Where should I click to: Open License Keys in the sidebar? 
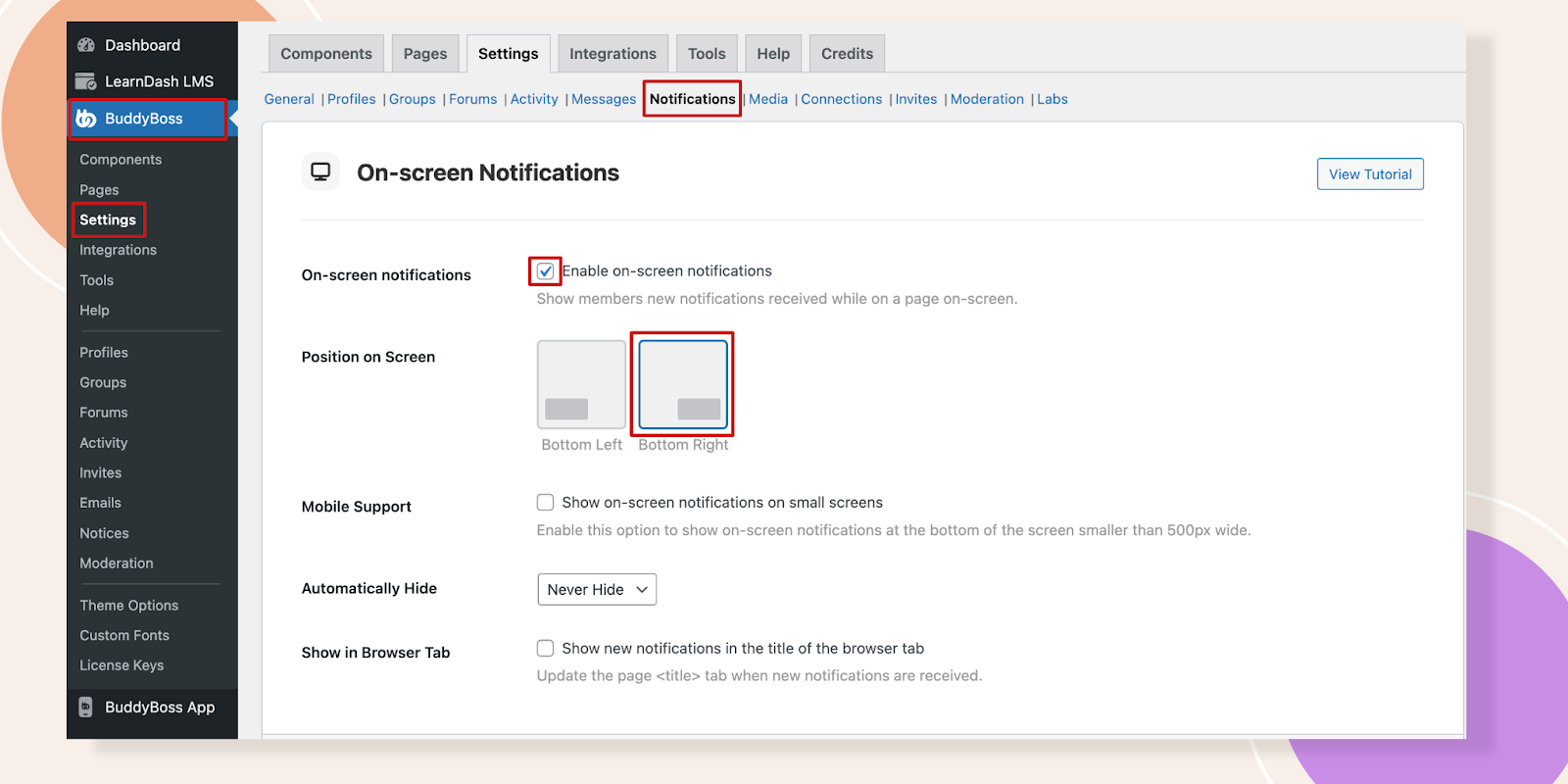tap(122, 665)
